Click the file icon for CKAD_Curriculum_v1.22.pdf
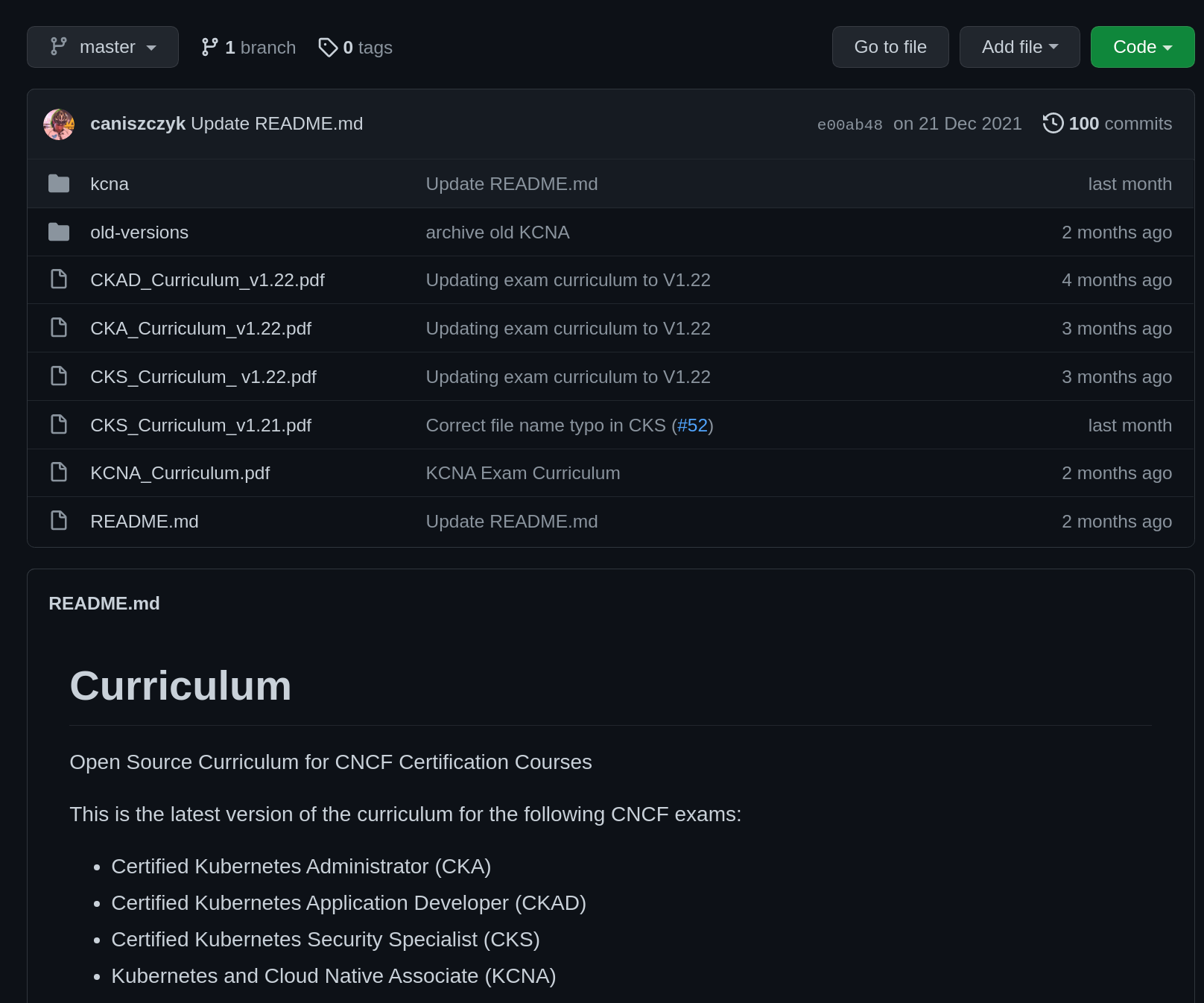This screenshot has height=1003, width=1204. click(x=59, y=279)
